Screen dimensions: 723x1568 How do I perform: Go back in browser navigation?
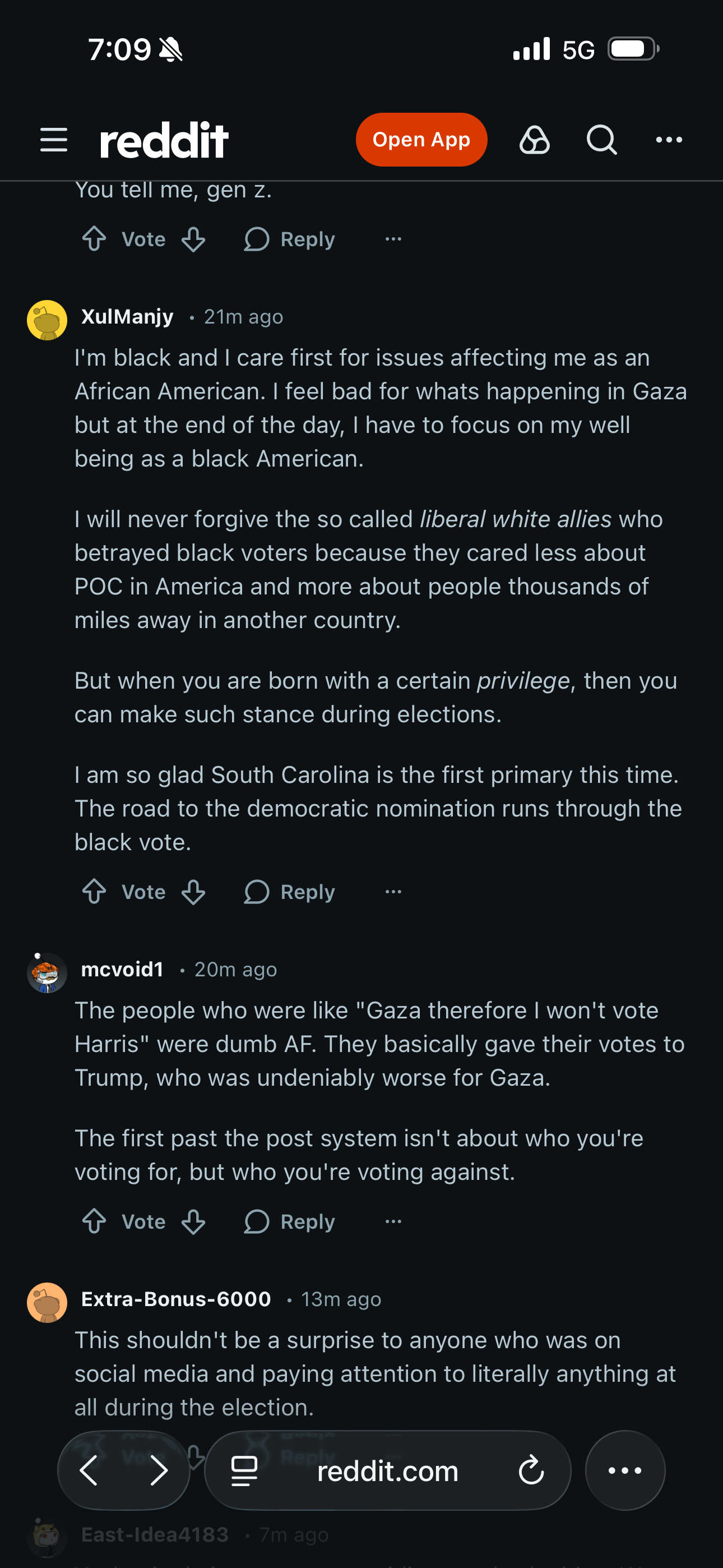[89, 1470]
